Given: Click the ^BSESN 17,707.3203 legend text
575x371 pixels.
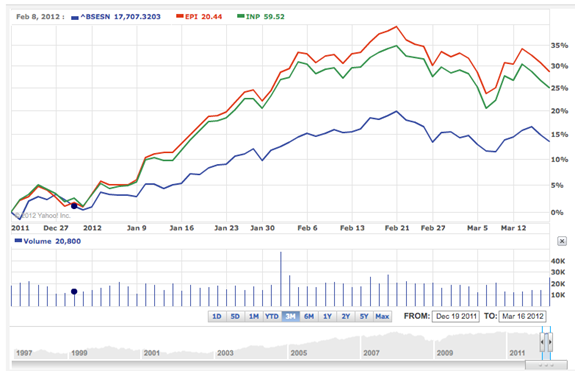Looking at the screenshot, I should pos(121,16).
